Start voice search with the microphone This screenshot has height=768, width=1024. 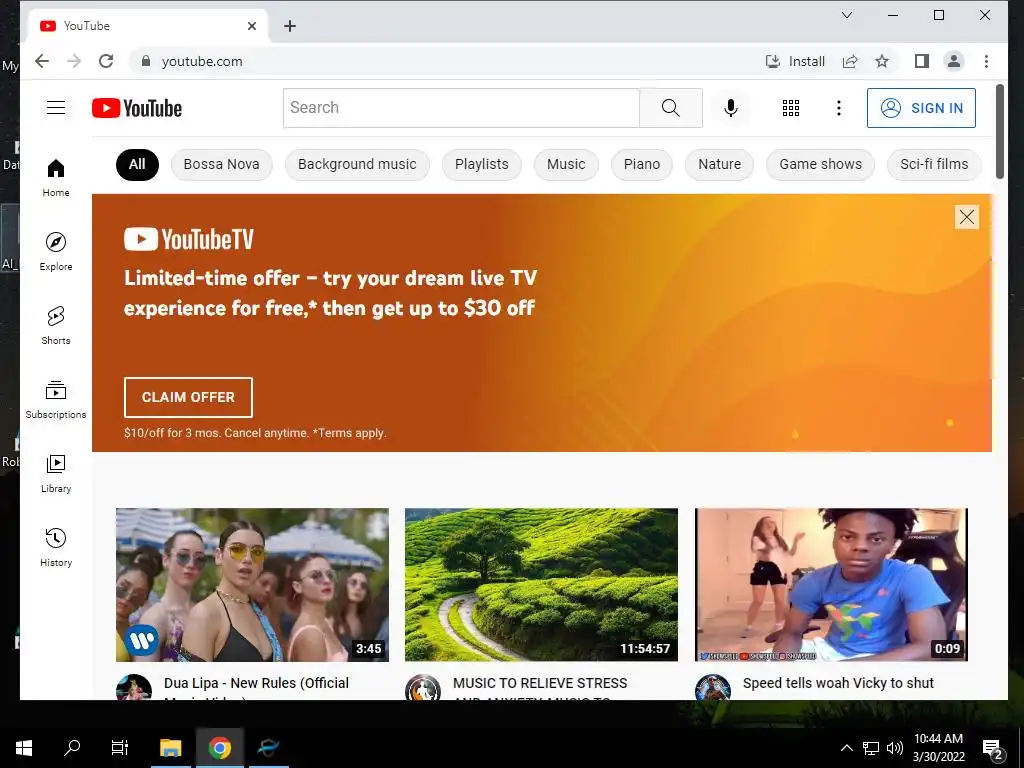click(731, 108)
